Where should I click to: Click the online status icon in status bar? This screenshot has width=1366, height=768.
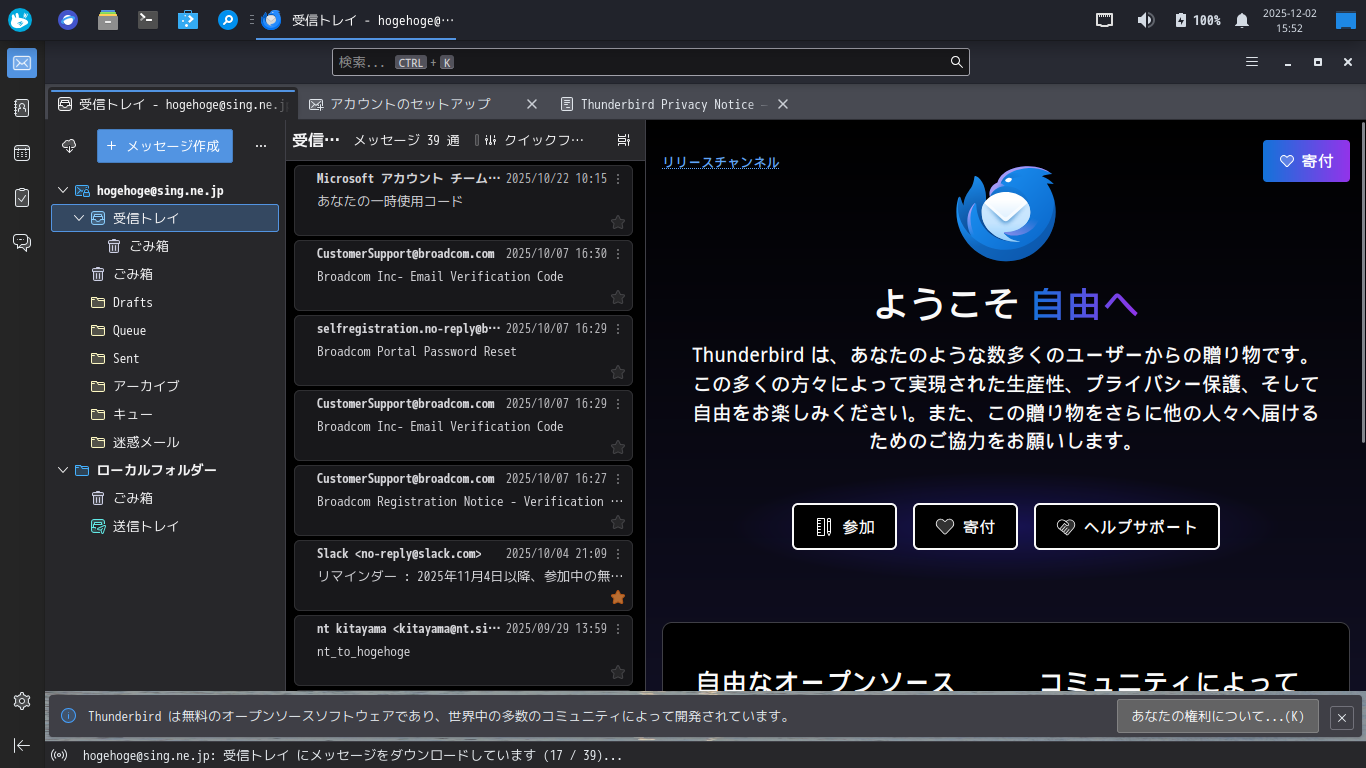60,756
